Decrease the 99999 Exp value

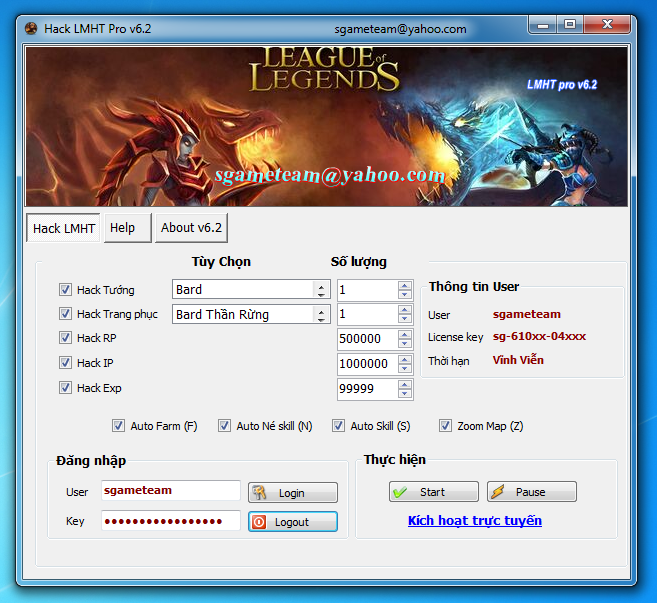pyautogui.click(x=405, y=394)
